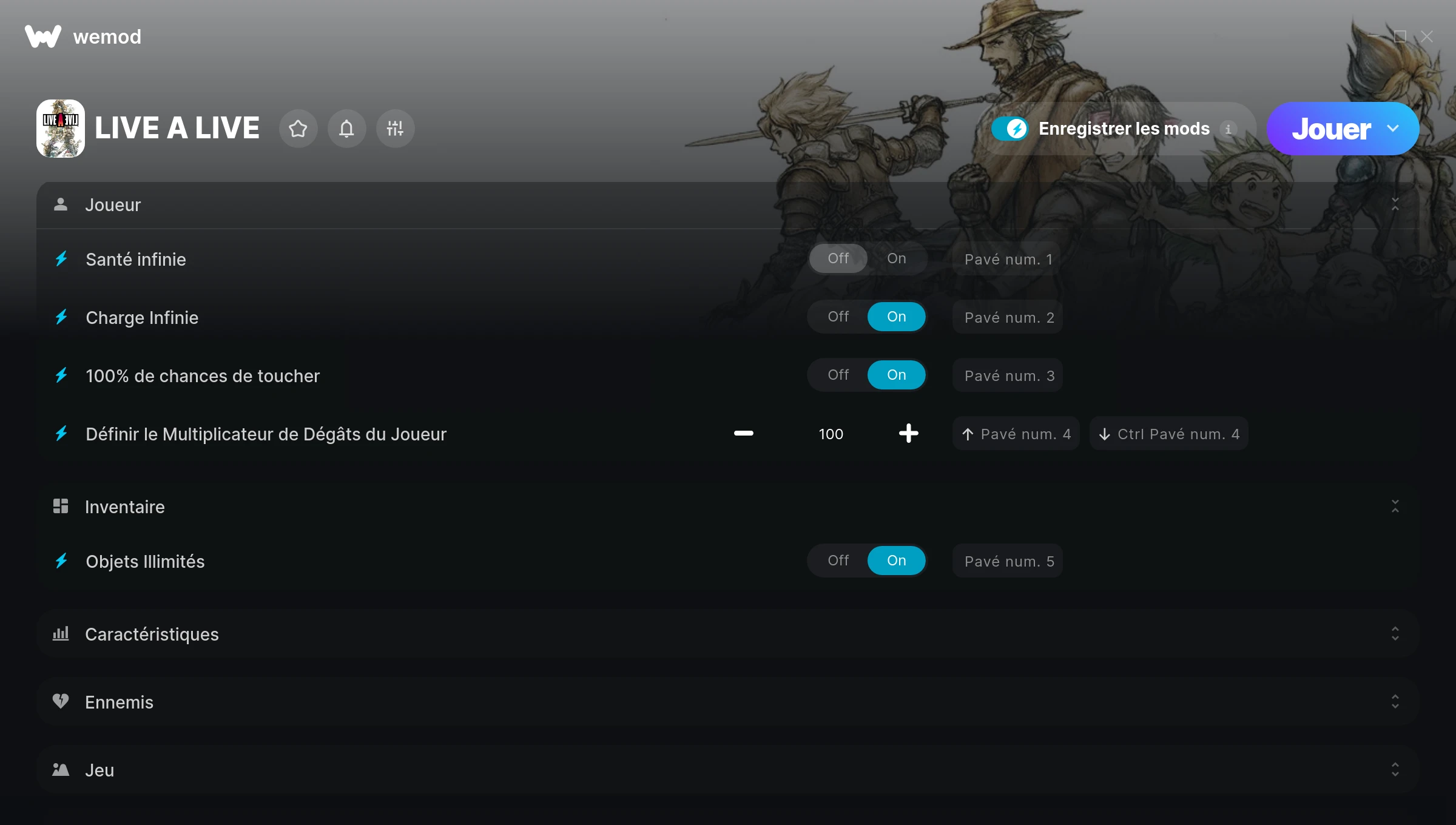
Task: Click the Ctrl Pavé num. 4 hotkey button
Action: [1169, 434]
